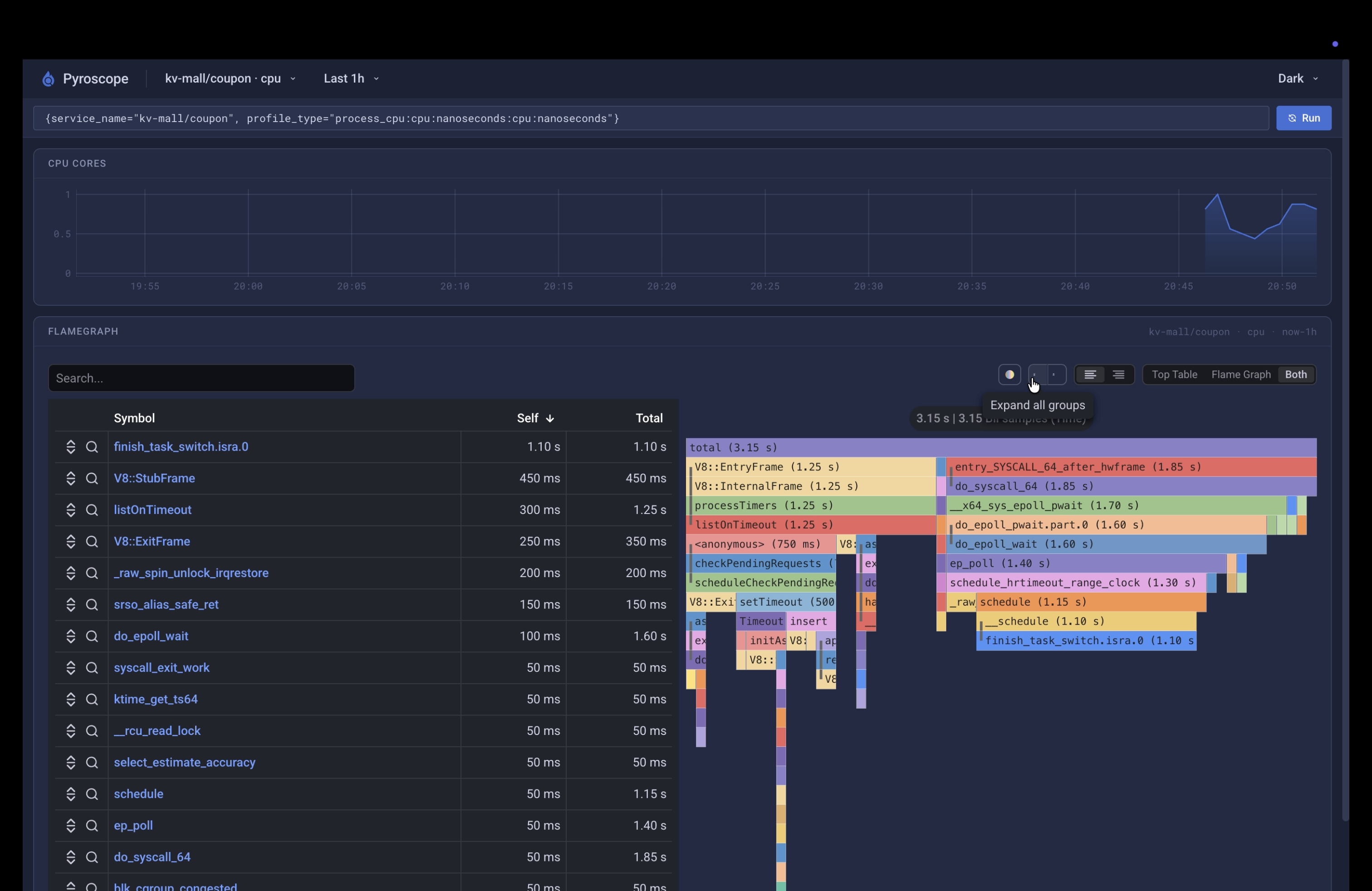
Task: Search icon for finish_task_switch.isra.0 row
Action: [x=92, y=447]
